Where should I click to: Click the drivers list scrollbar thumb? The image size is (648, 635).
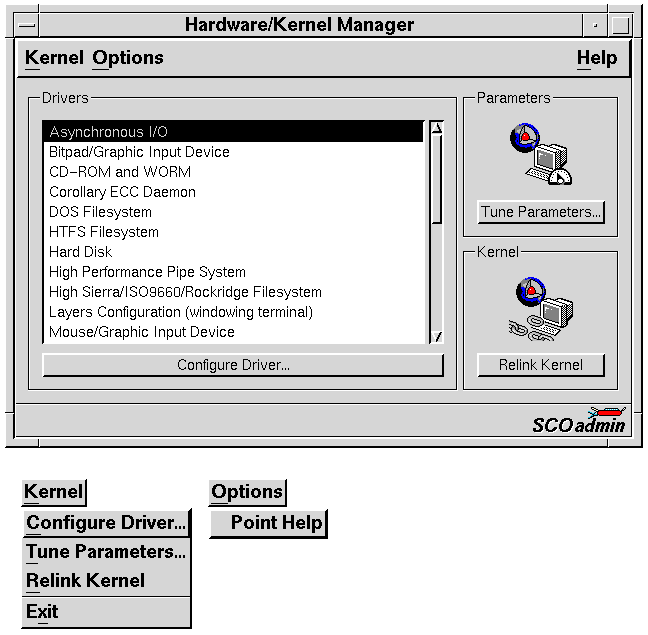(436, 180)
